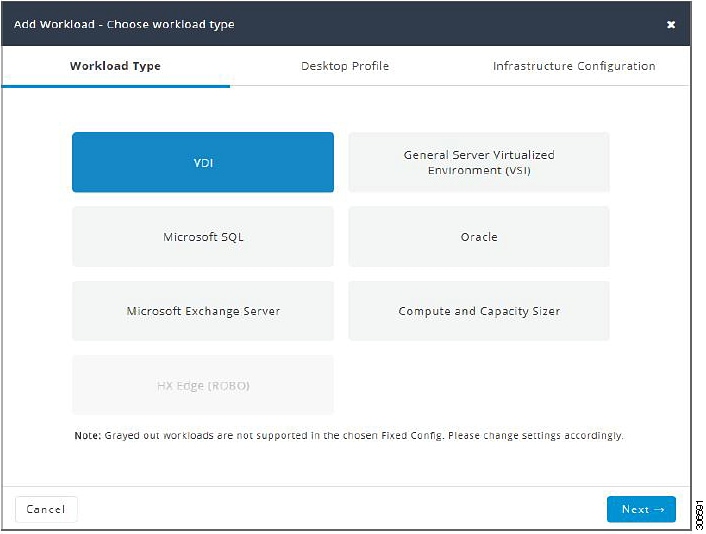Pick the Oracle workload tile
The height and width of the screenshot is (534, 706).
(479, 236)
